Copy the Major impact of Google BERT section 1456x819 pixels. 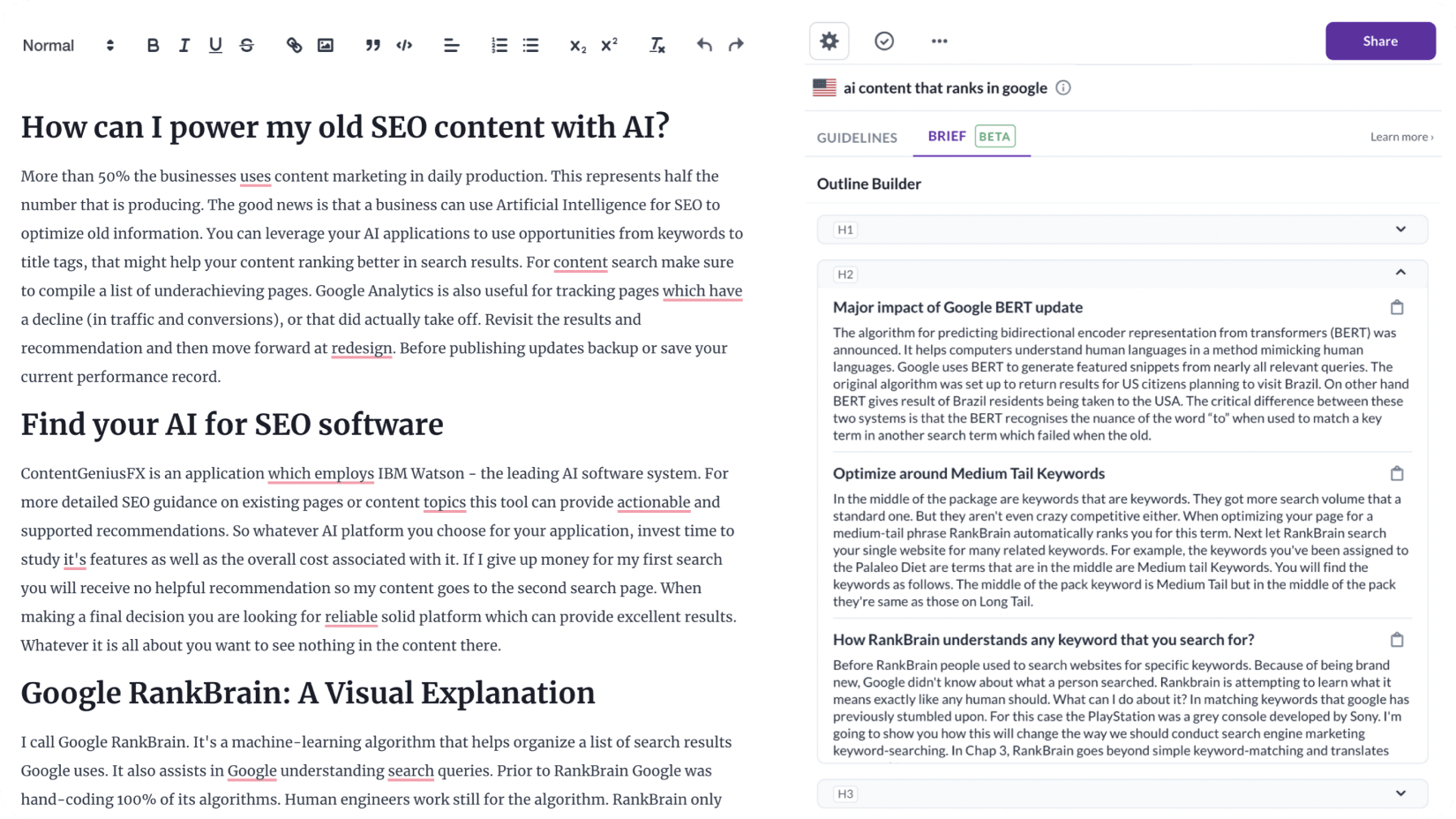[x=1397, y=307]
